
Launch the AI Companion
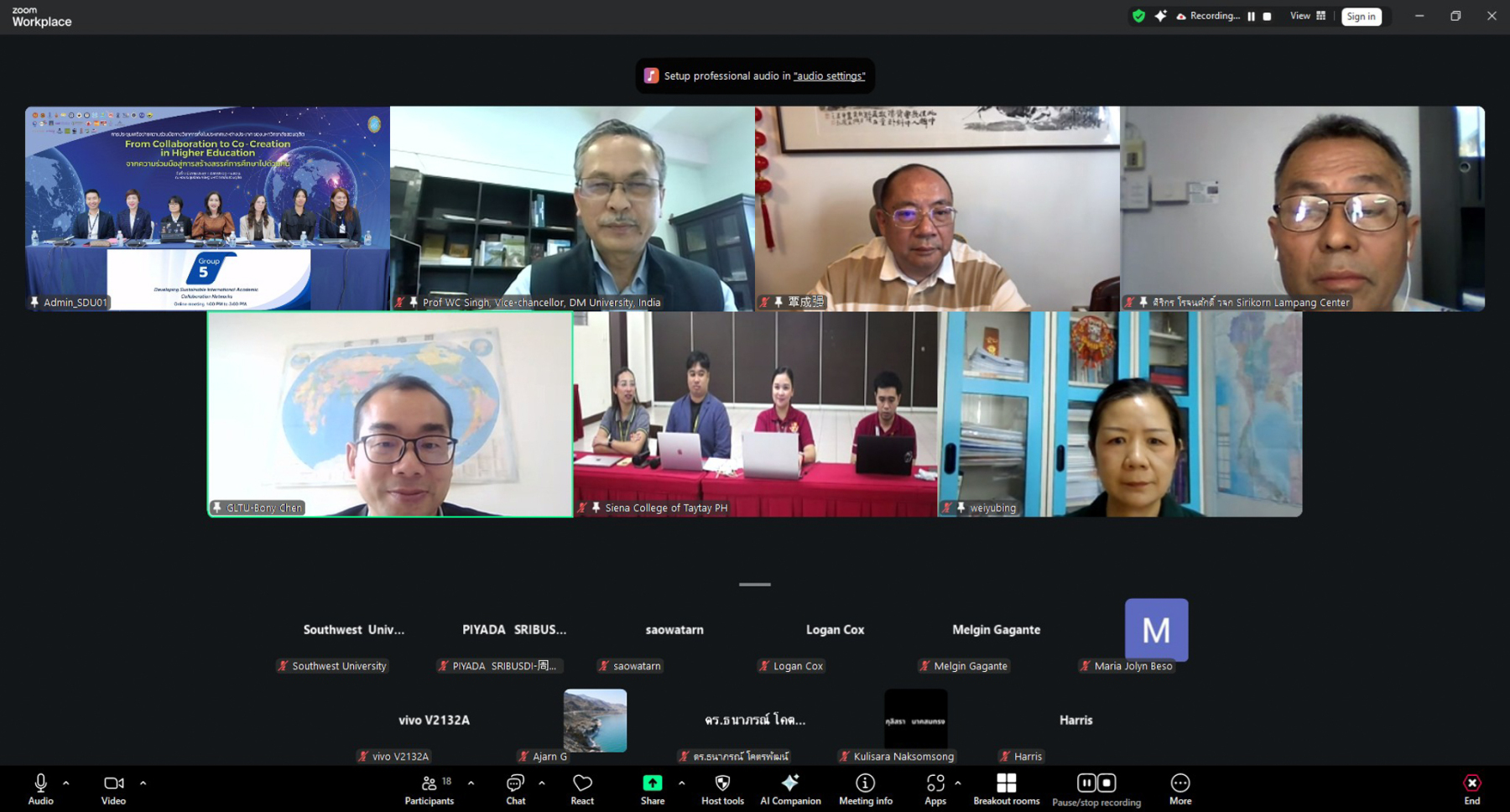point(789,789)
